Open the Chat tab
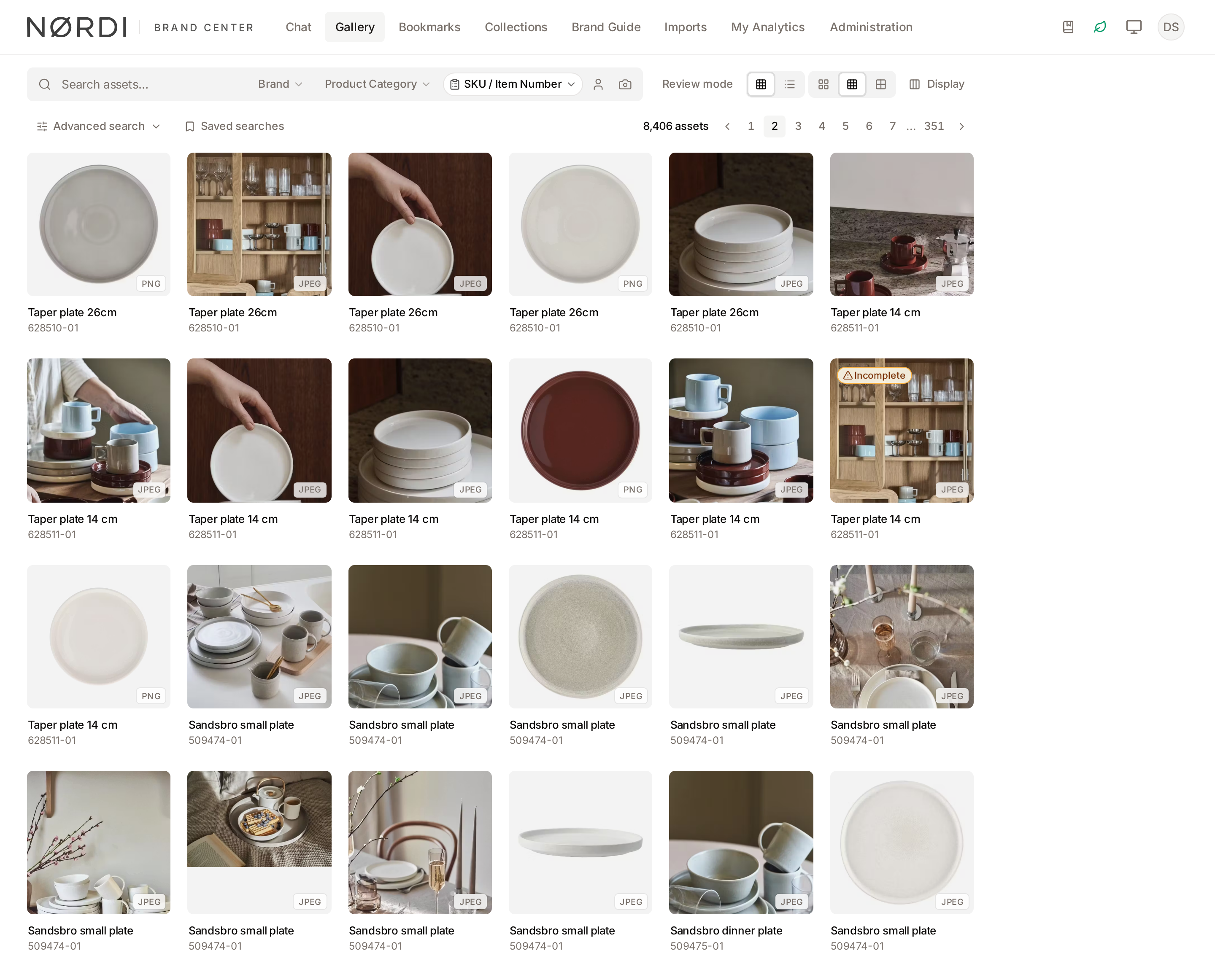1215x980 pixels. [298, 27]
